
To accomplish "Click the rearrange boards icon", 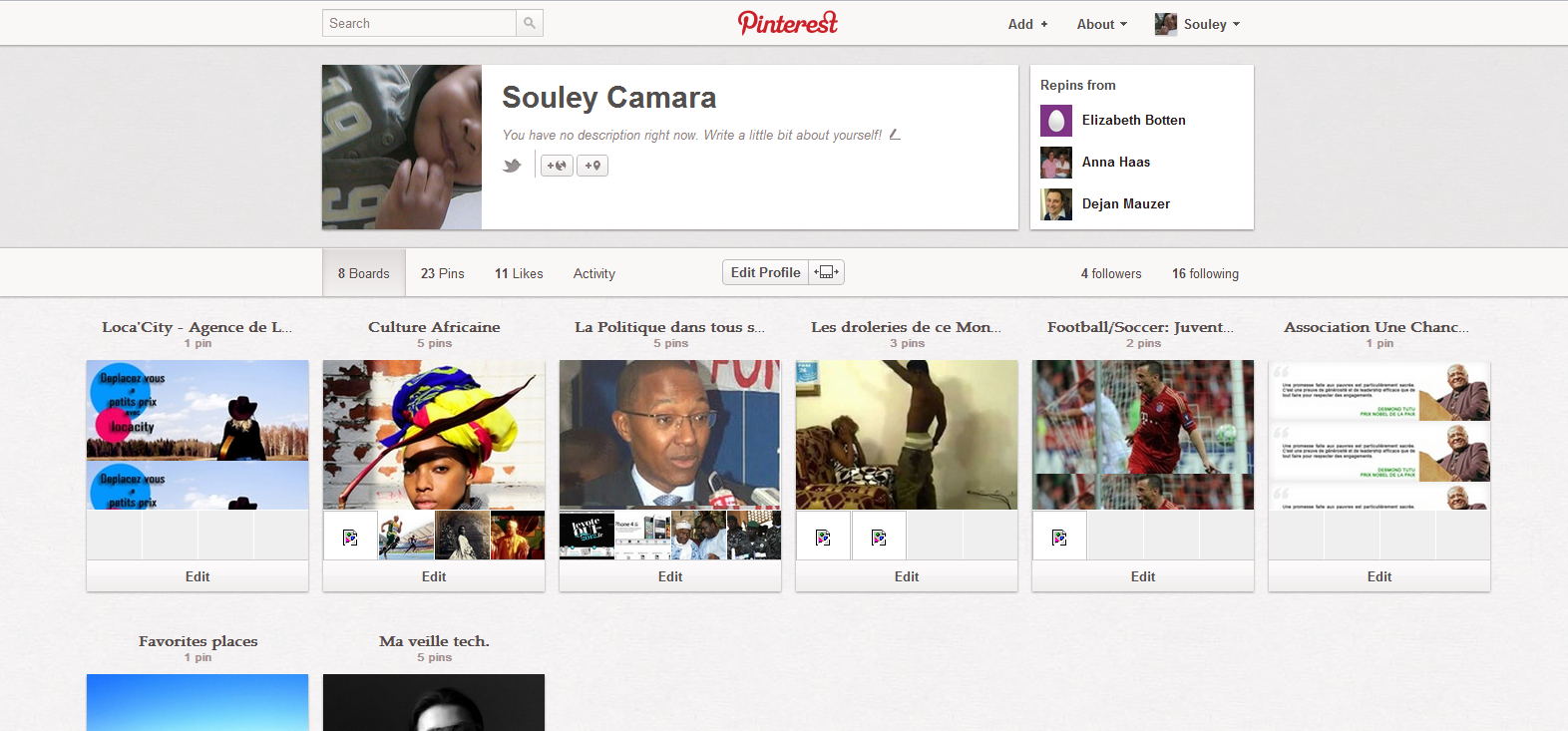I will point(827,272).
